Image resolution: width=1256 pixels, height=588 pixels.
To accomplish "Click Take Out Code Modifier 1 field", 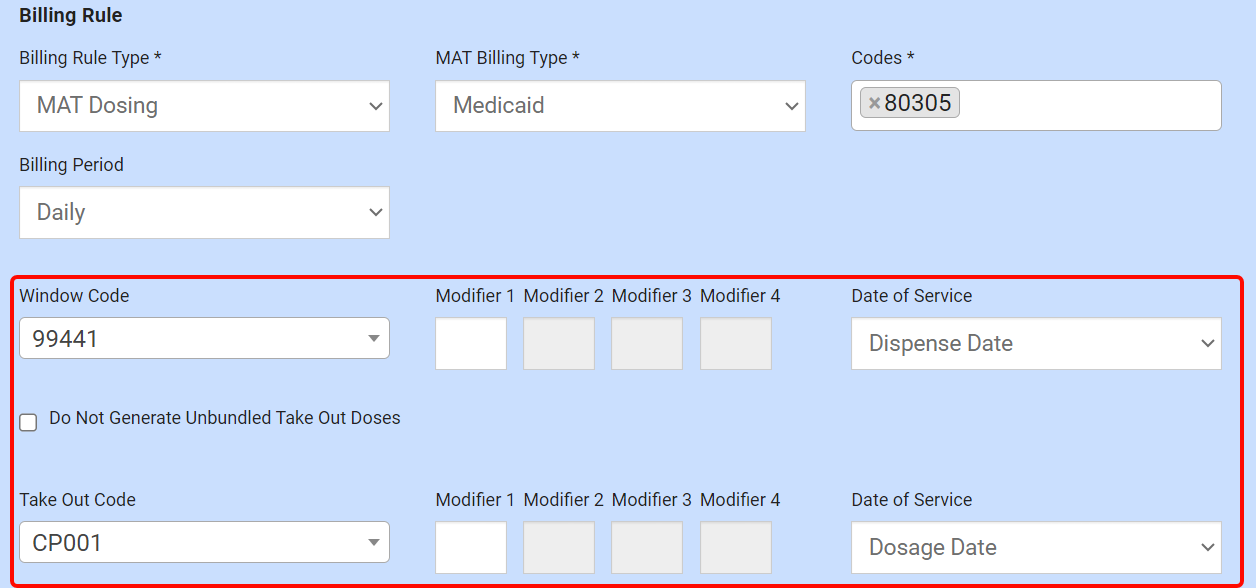I will point(471,548).
